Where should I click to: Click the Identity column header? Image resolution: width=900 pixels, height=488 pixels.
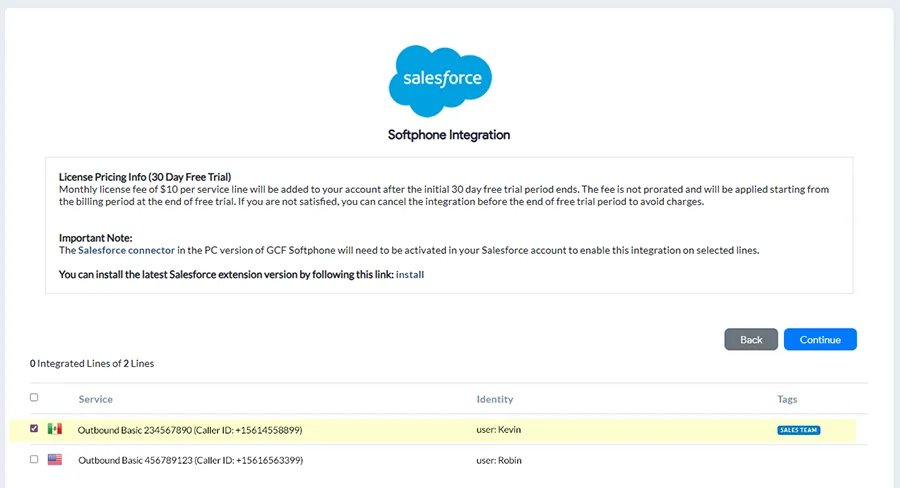pos(495,399)
